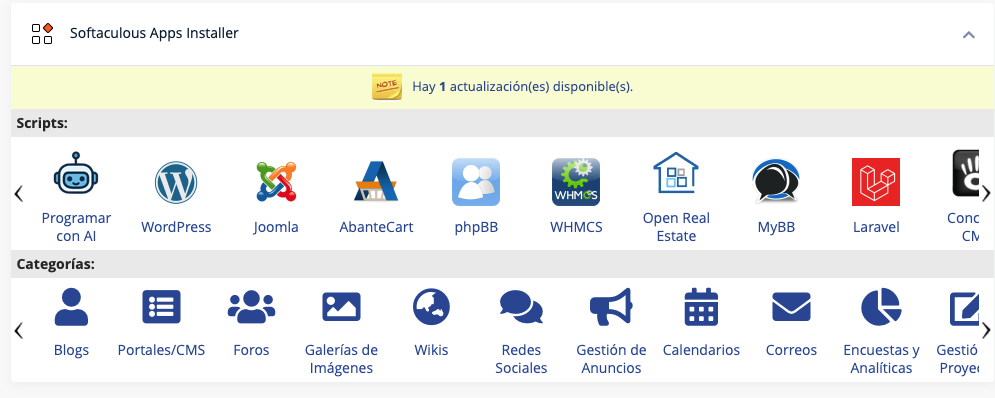Open the AbanteCart script icon

coord(376,182)
